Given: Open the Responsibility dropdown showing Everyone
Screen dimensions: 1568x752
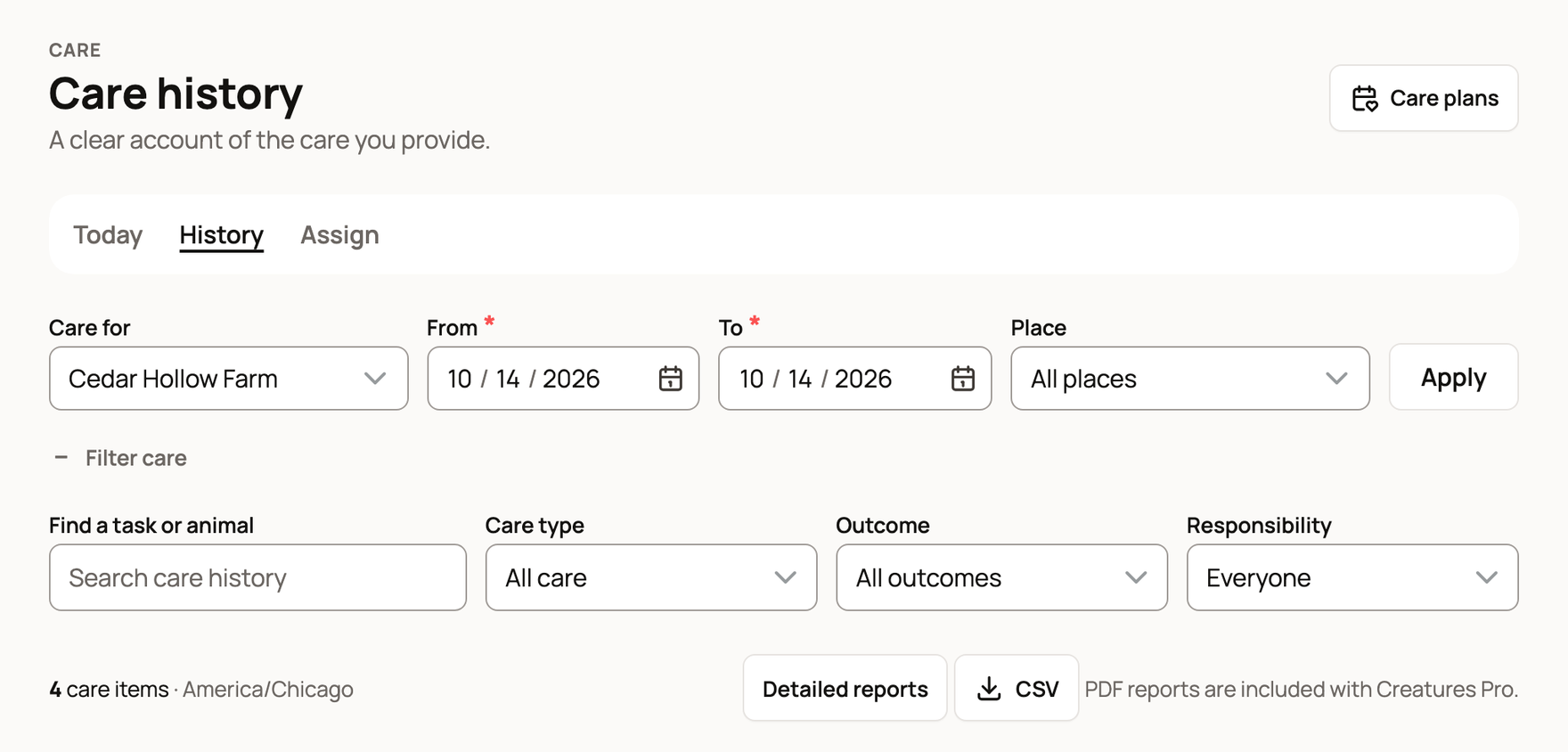Looking at the screenshot, I should pos(1352,577).
